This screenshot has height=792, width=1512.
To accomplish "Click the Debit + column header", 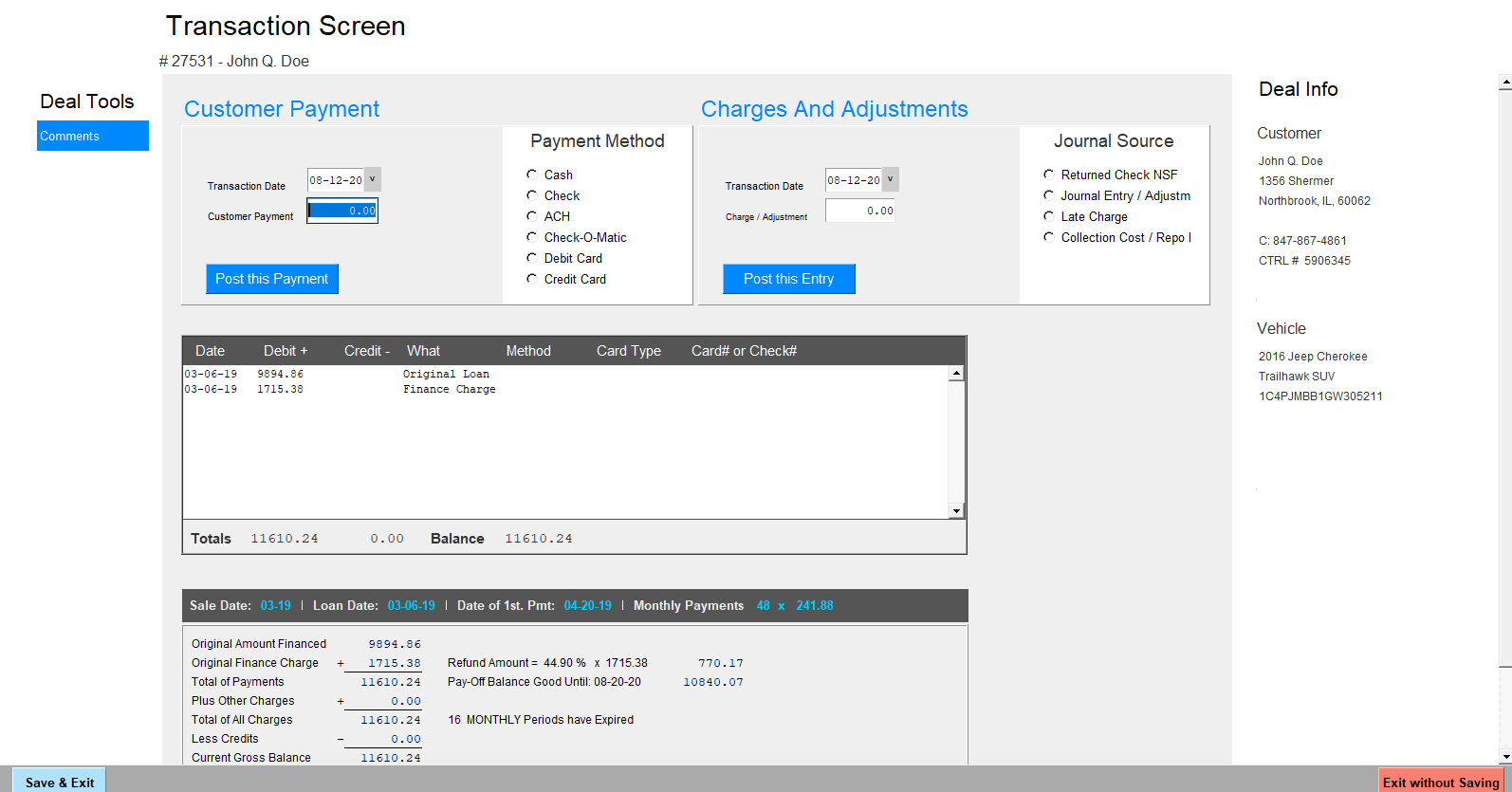I will tap(286, 351).
